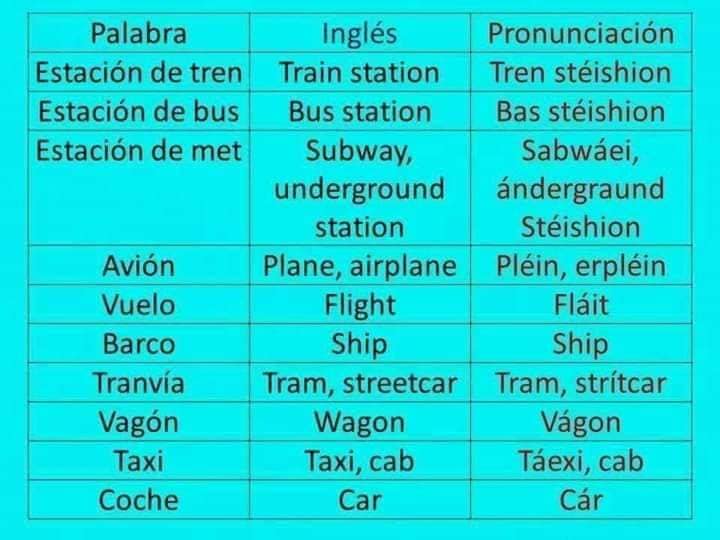
Task: Click the Train station cell
Action: (x=360, y=72)
